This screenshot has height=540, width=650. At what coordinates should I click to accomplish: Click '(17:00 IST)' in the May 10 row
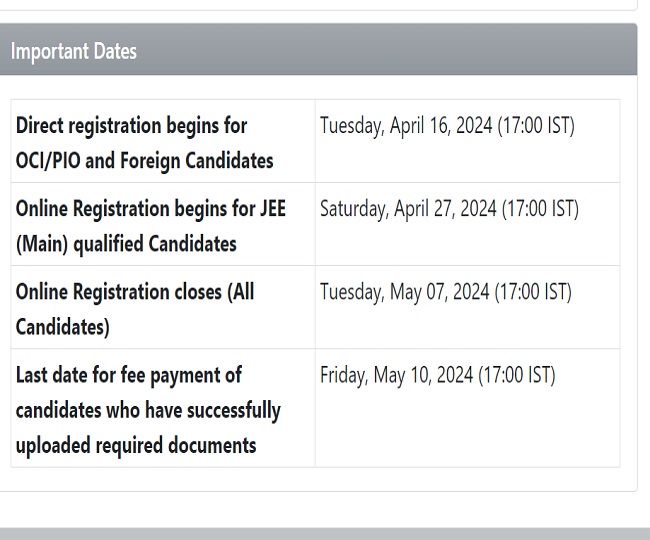(517, 375)
